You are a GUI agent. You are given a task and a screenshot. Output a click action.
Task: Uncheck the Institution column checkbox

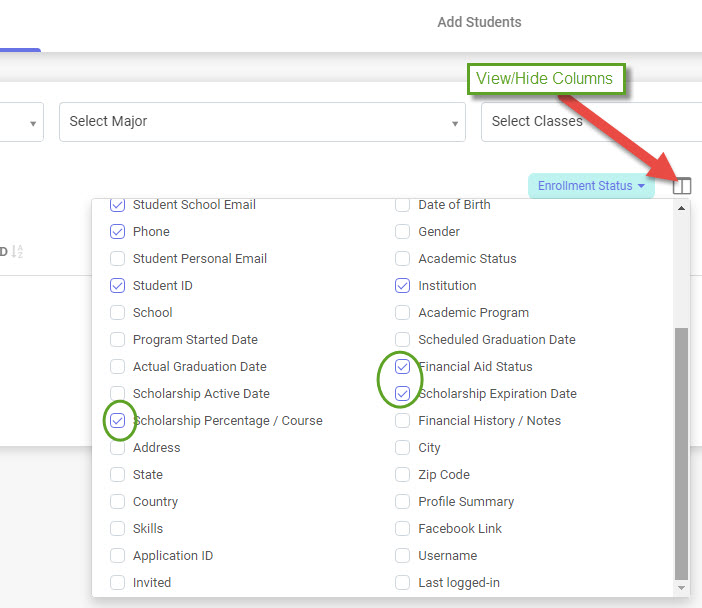click(x=403, y=286)
